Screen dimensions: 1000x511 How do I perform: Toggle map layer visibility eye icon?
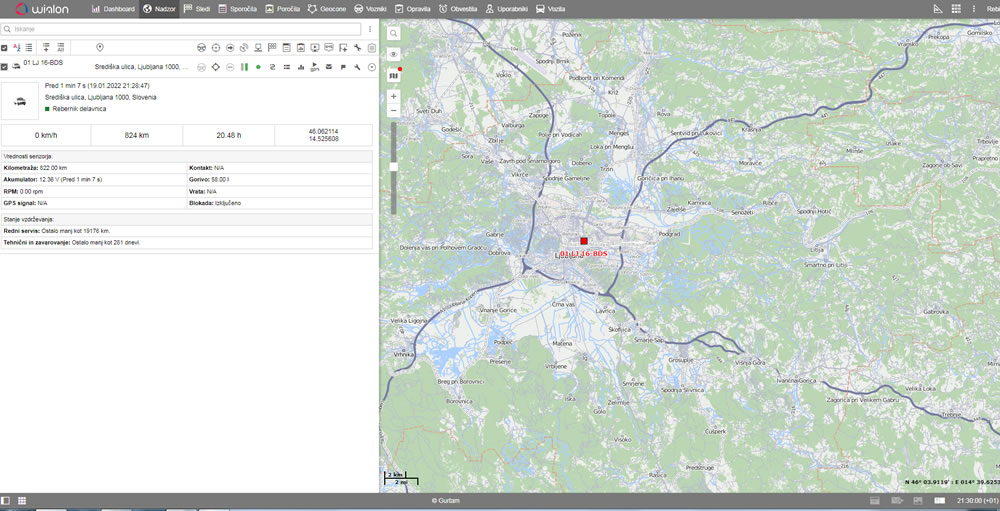click(x=393, y=54)
